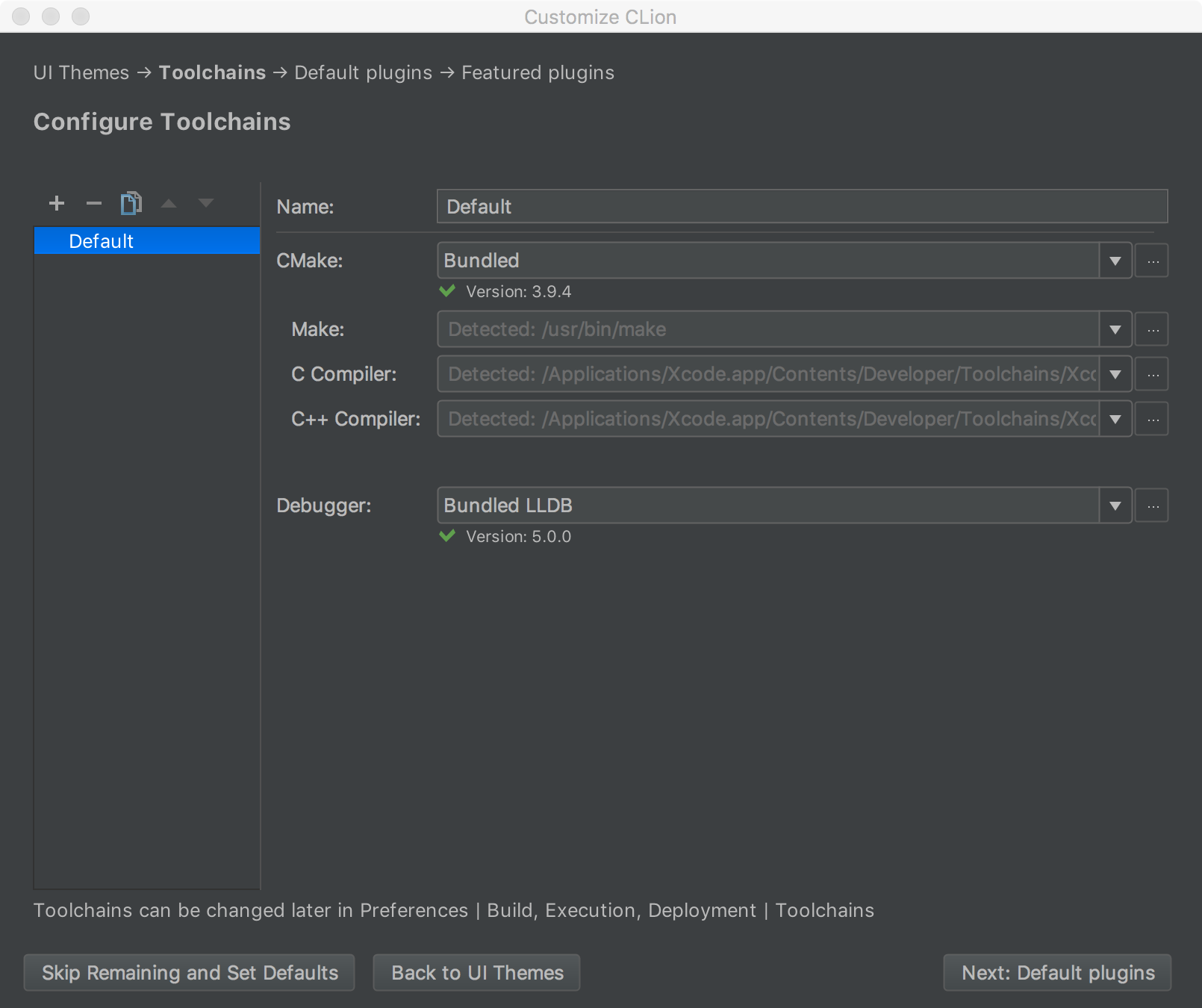Open the C Compiler dropdown arrow

(1115, 374)
